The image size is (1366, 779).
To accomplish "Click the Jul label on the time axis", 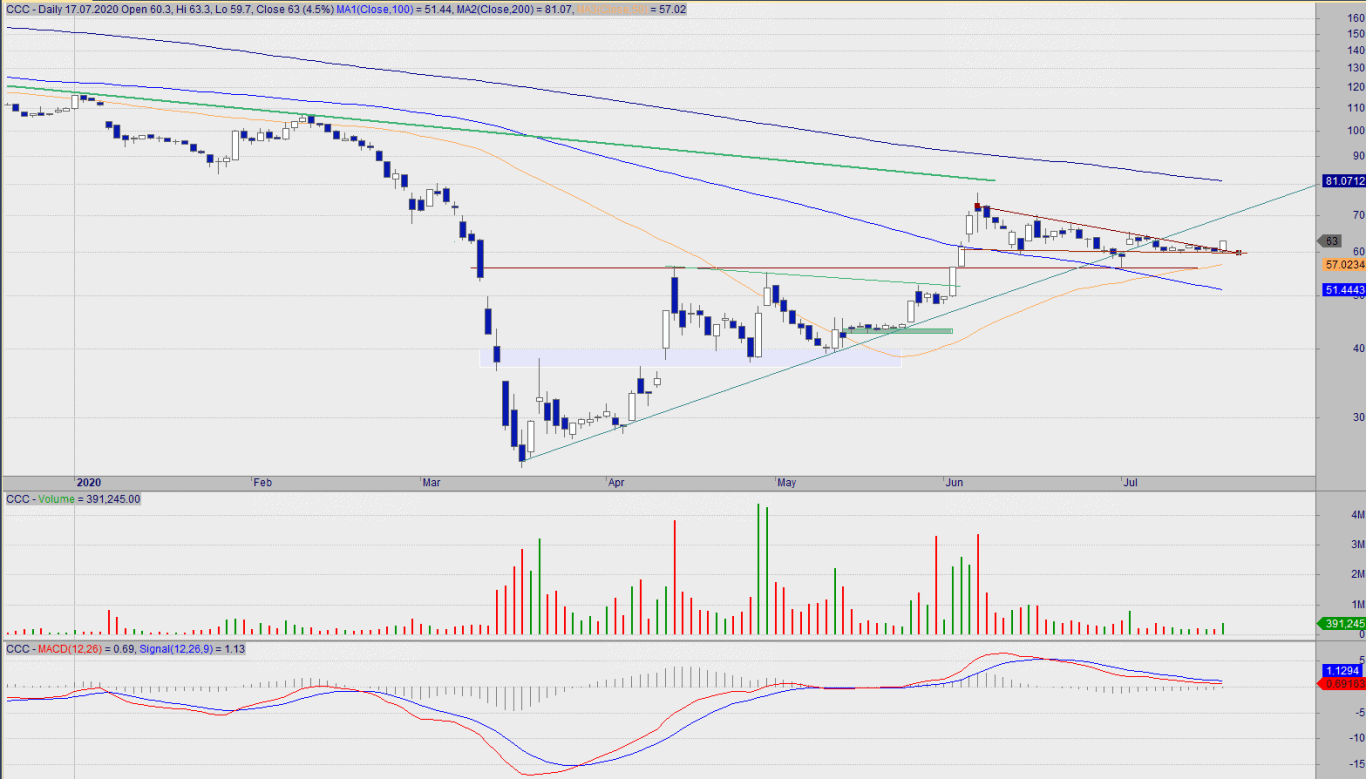I will [x=1131, y=482].
